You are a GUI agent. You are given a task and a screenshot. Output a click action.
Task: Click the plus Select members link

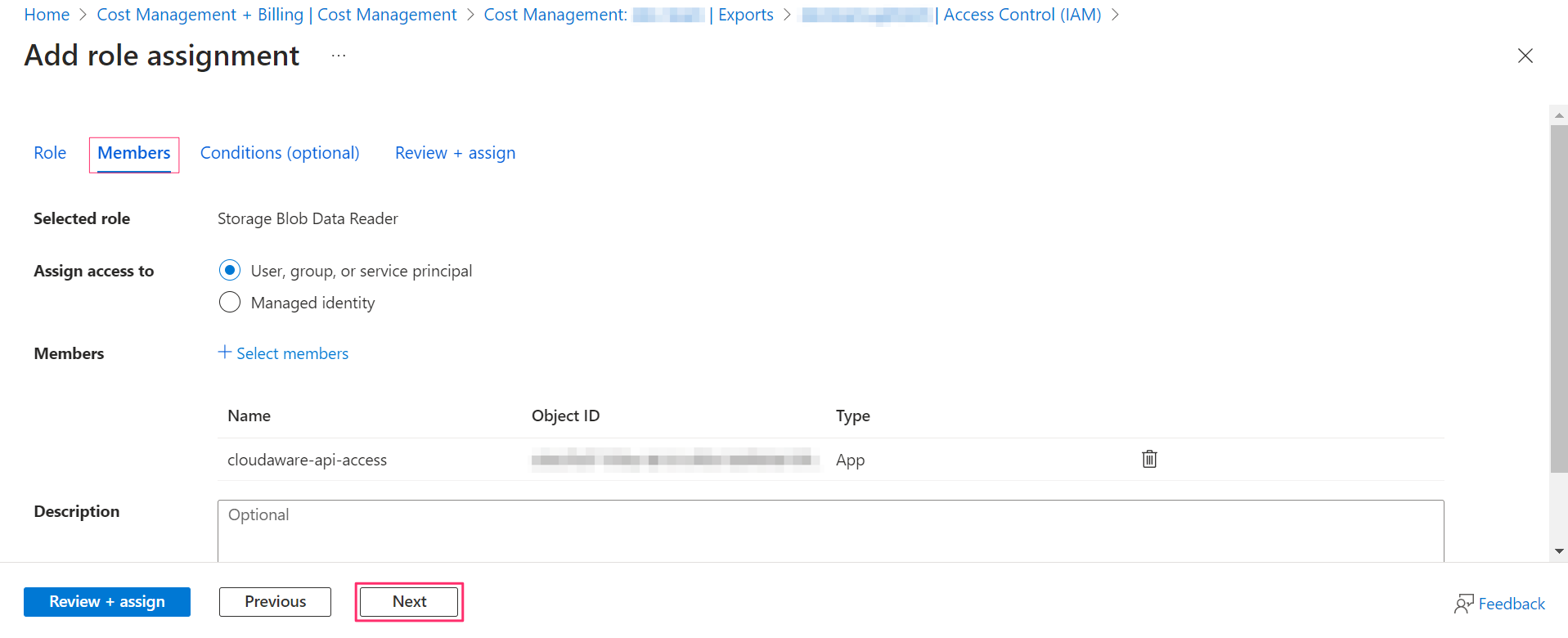(283, 353)
